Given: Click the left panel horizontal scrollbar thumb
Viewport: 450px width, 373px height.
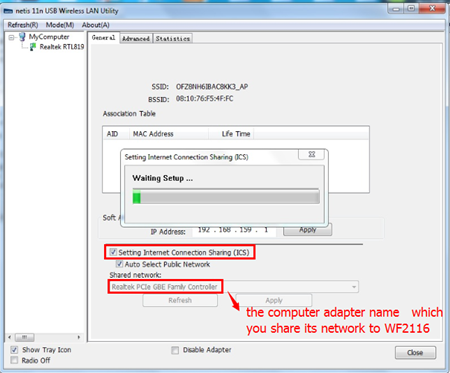Looking at the screenshot, I should (24, 337).
